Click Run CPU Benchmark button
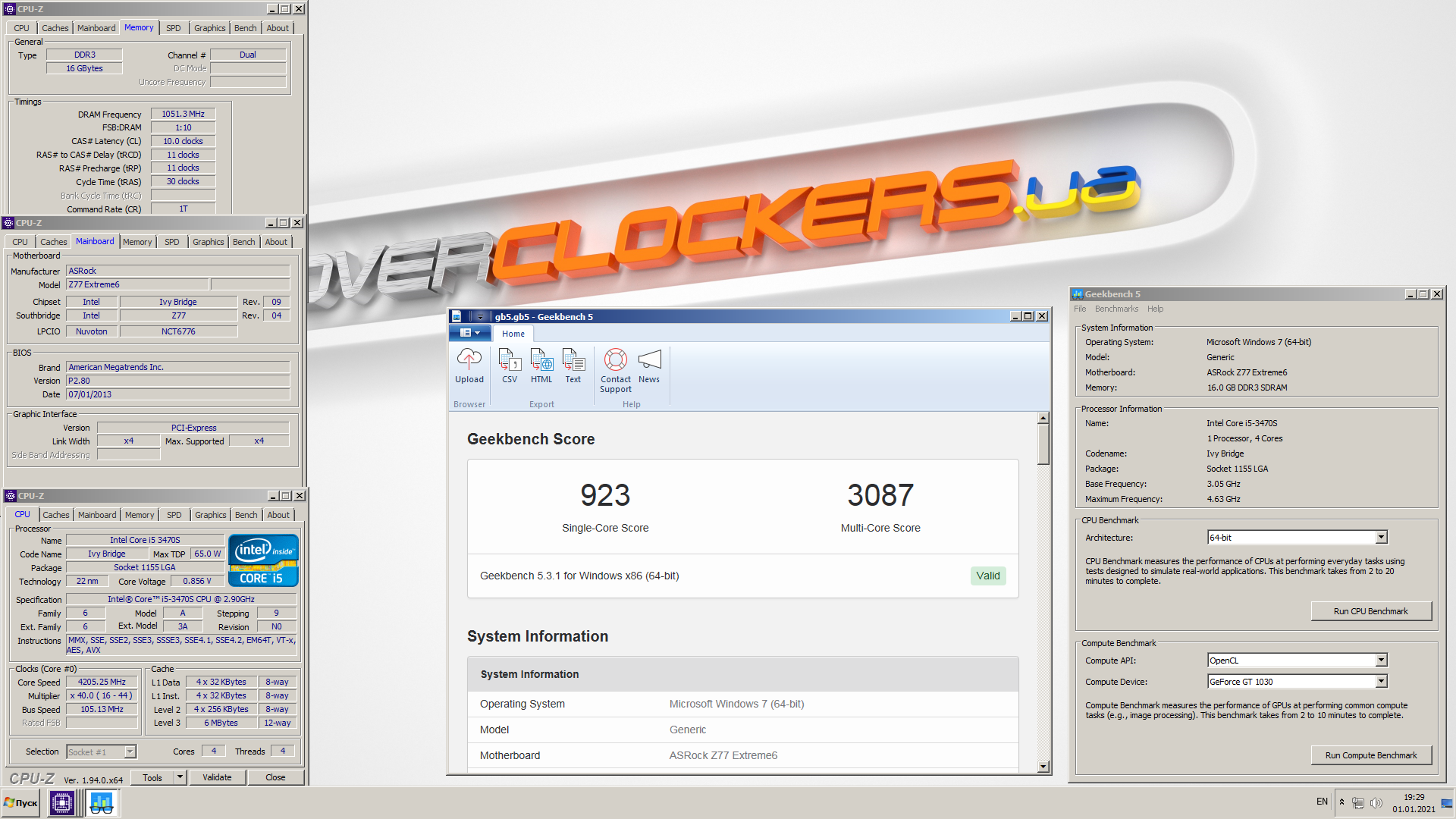The image size is (1456, 819). [x=1371, y=611]
